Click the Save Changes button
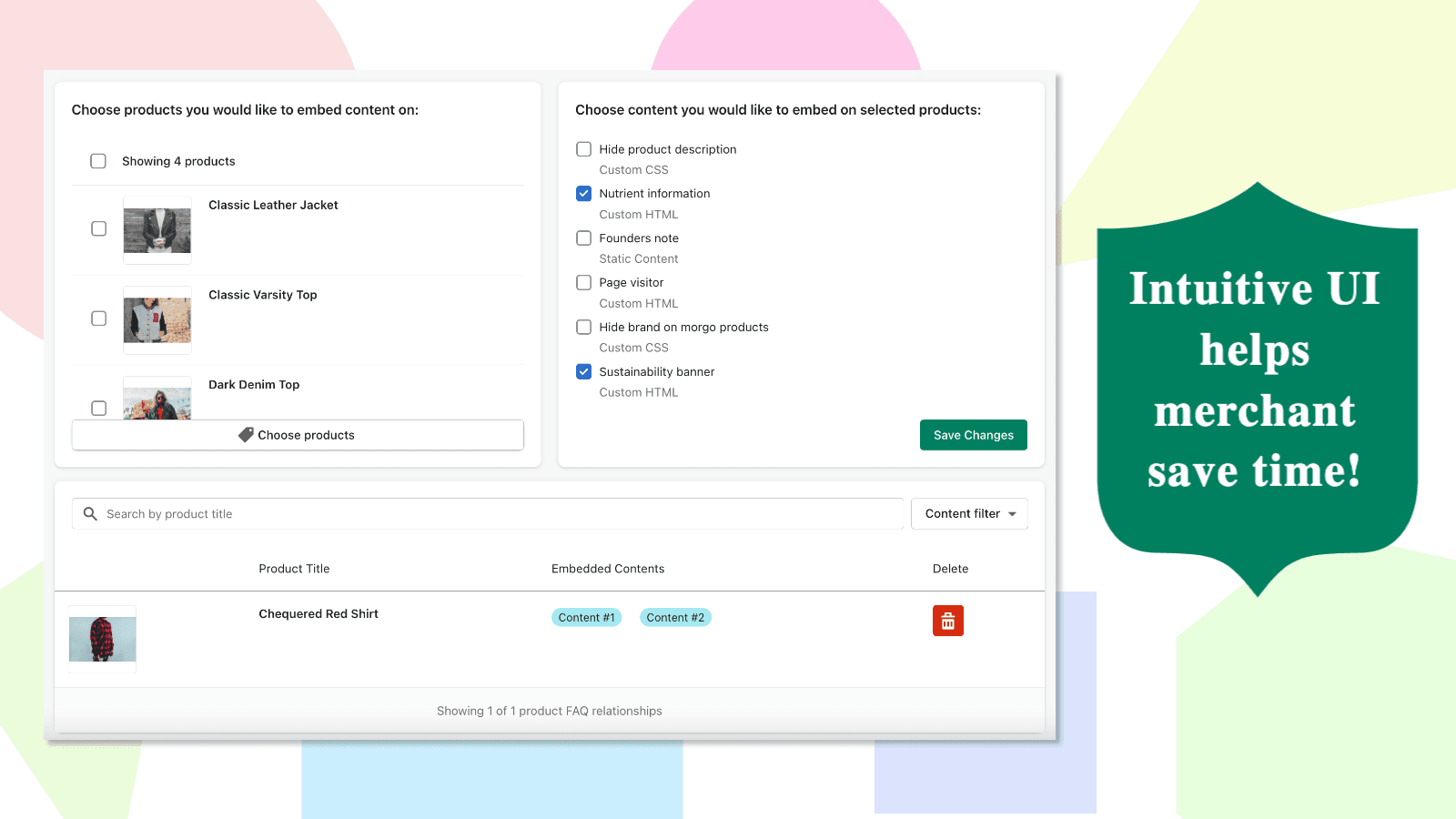Viewport: 1456px width, 819px height. coord(973,434)
